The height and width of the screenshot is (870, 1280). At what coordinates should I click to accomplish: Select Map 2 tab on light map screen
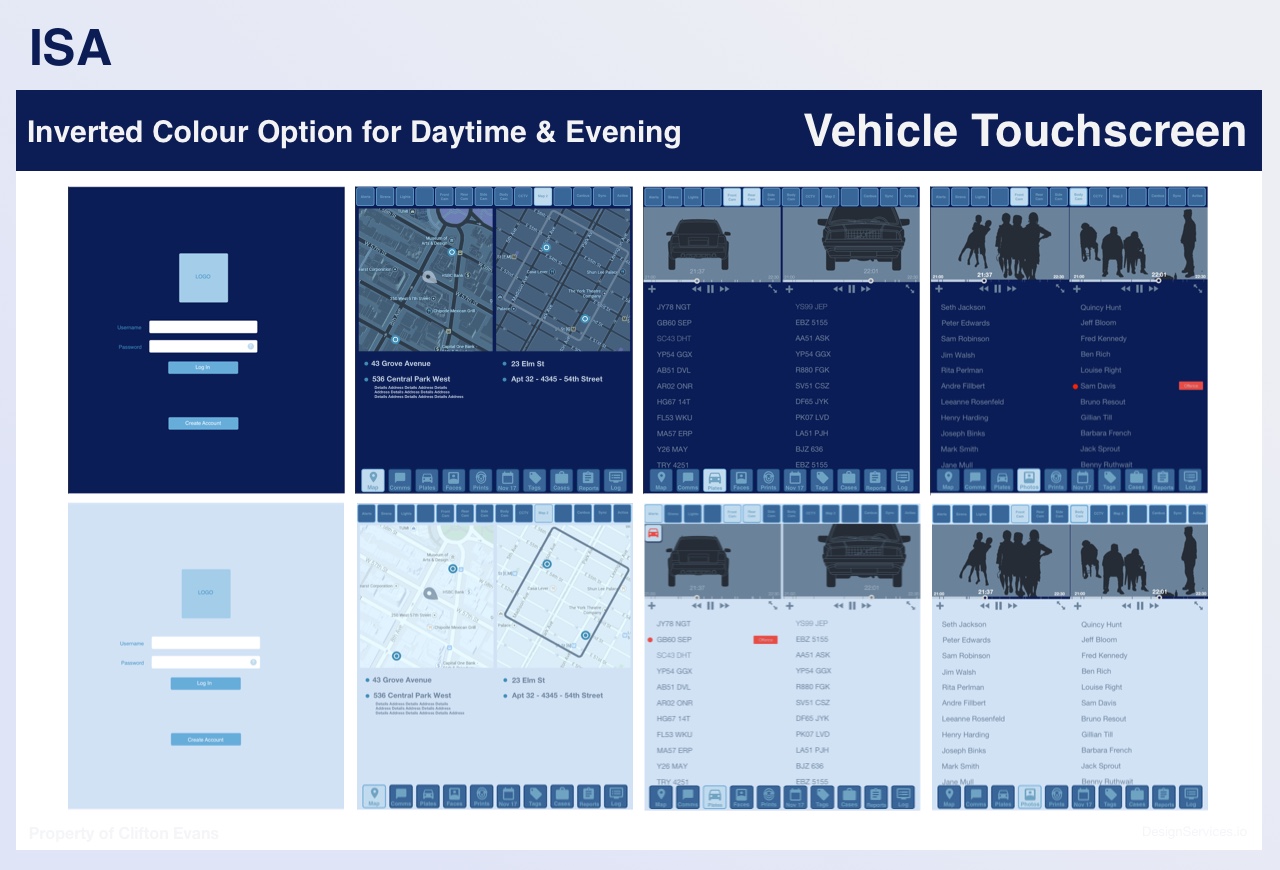[543, 514]
